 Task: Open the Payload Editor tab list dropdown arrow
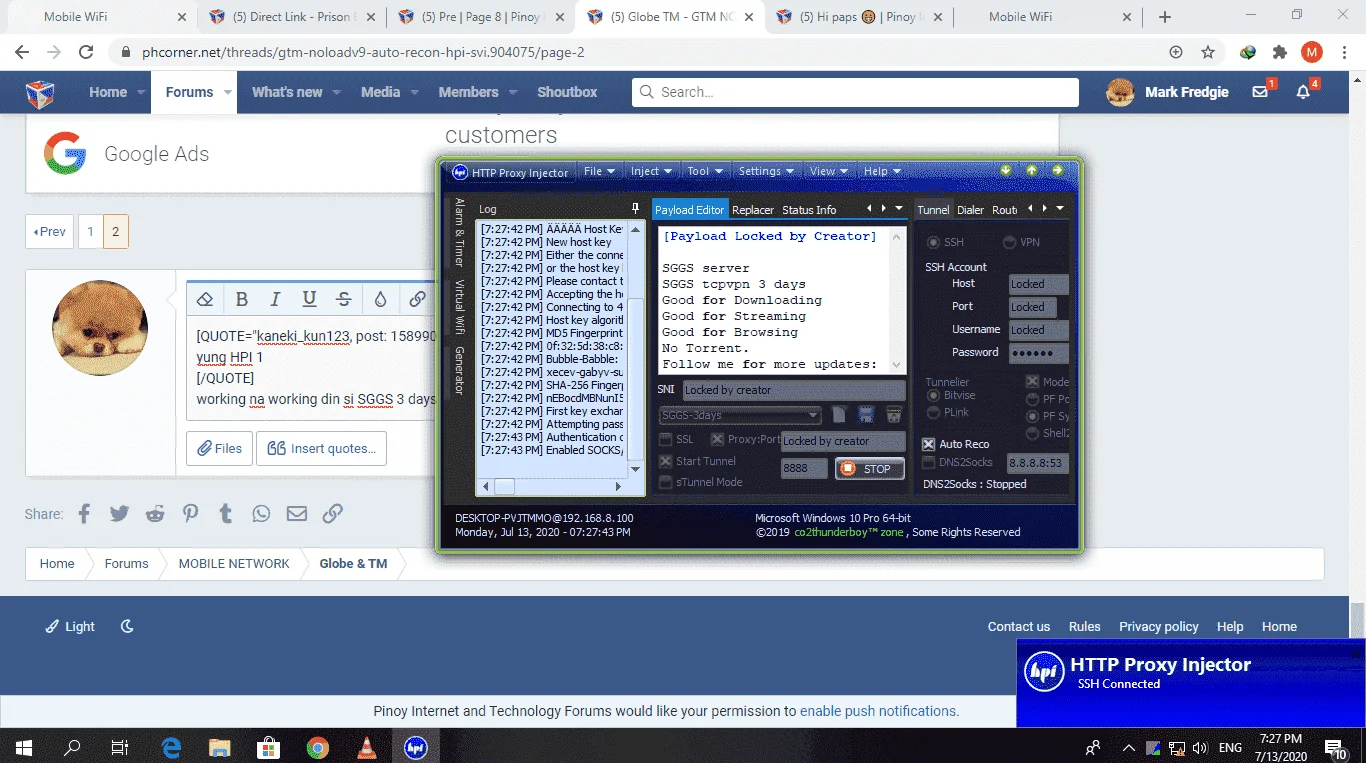[x=899, y=208]
